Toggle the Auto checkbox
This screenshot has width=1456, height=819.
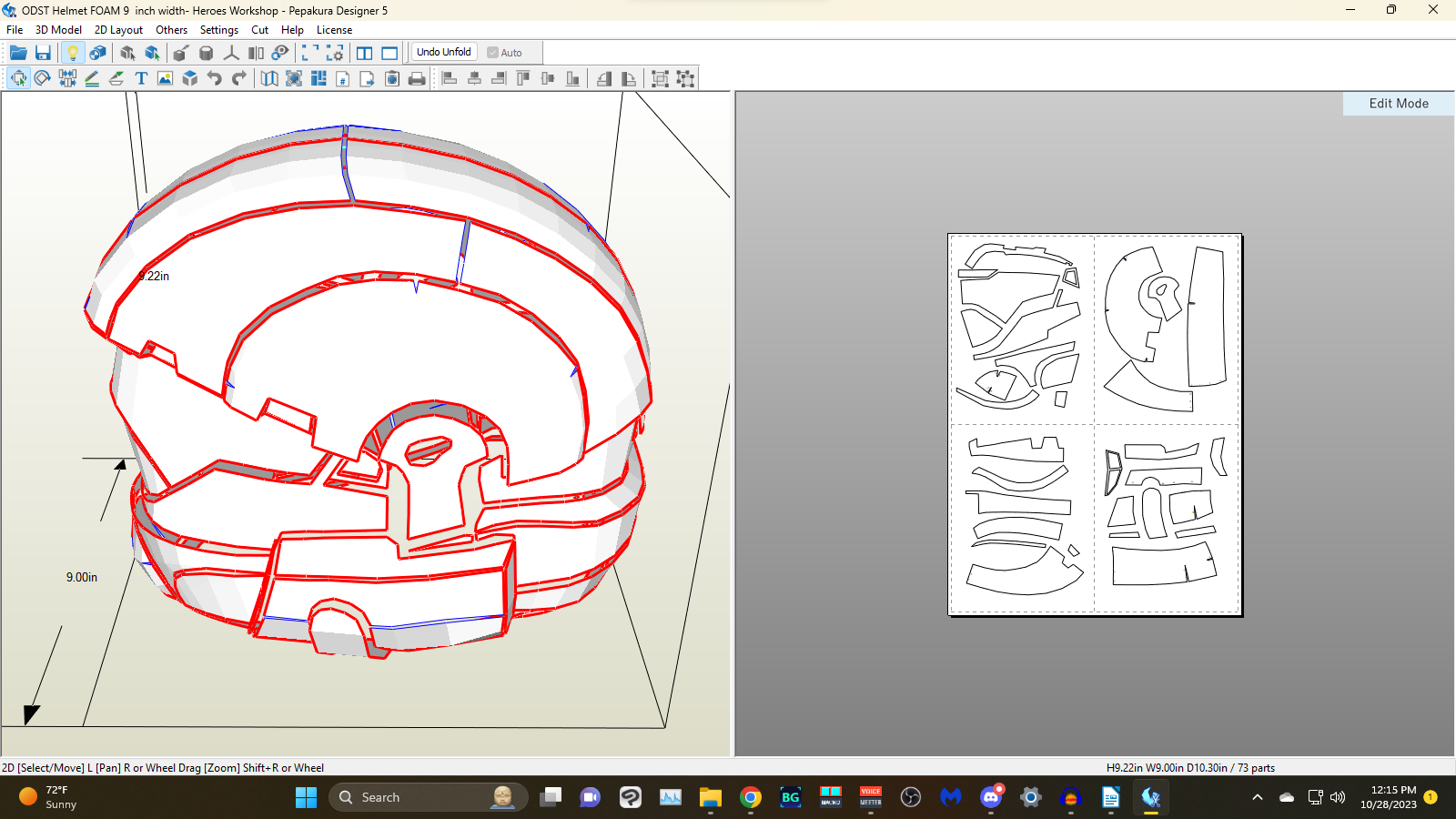(x=505, y=53)
